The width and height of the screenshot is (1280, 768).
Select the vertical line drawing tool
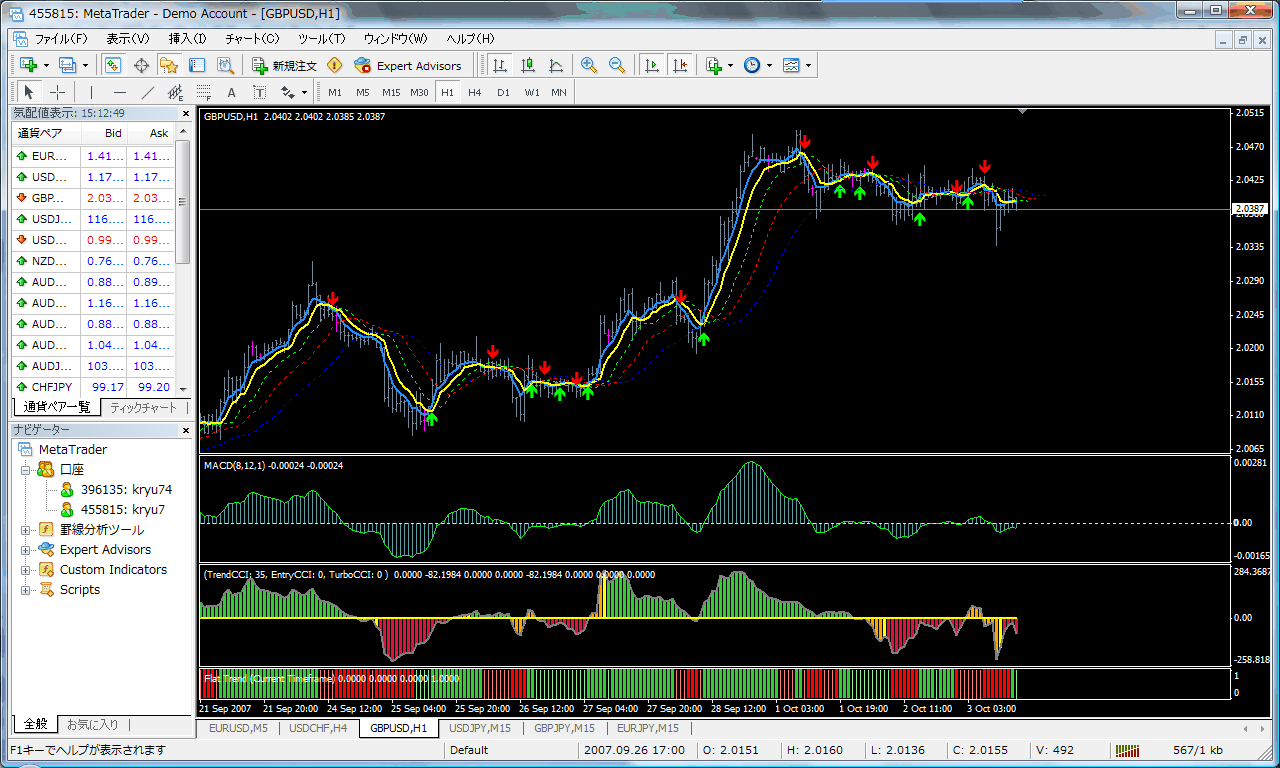tap(91, 92)
